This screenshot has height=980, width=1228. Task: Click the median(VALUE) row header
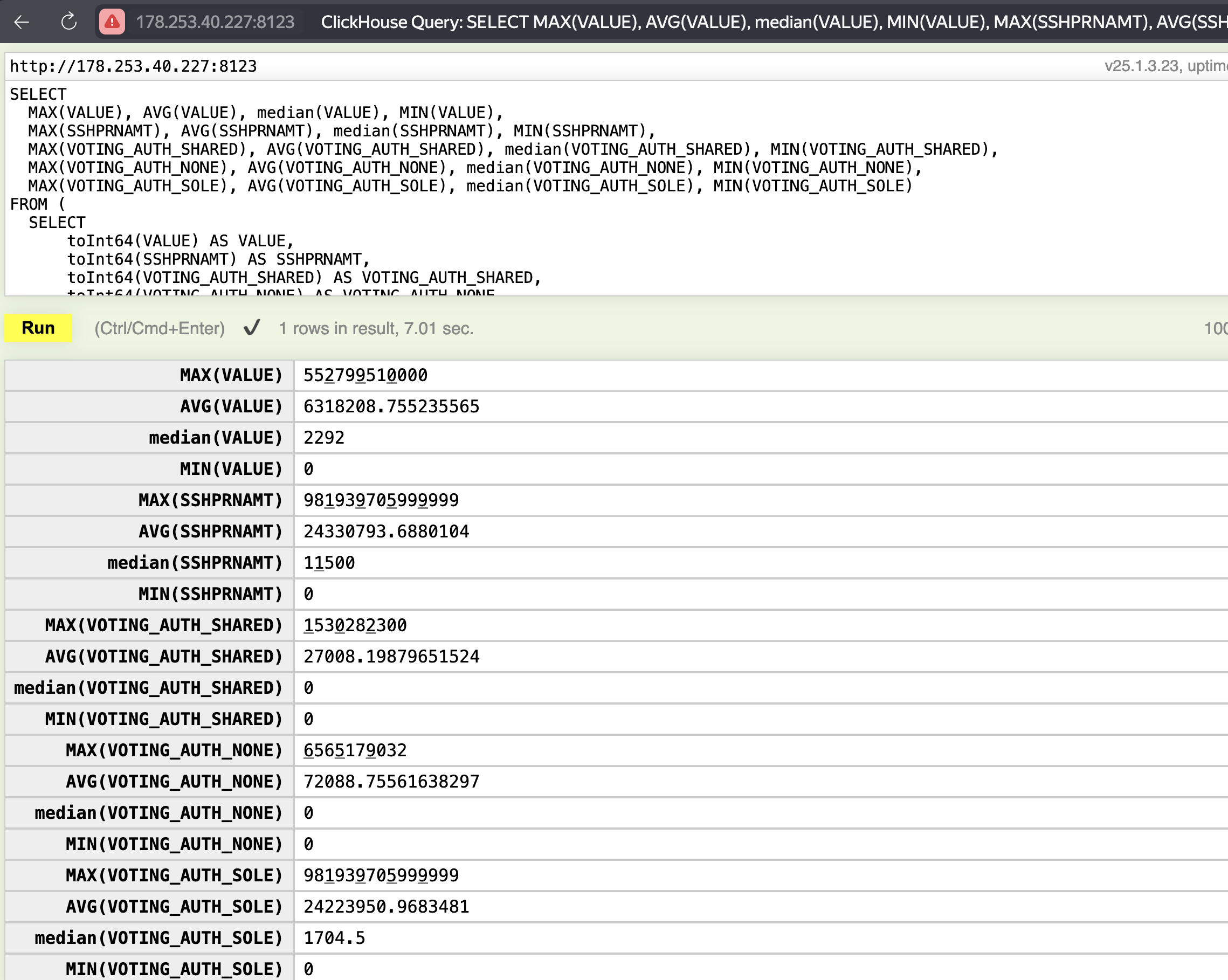click(x=215, y=438)
